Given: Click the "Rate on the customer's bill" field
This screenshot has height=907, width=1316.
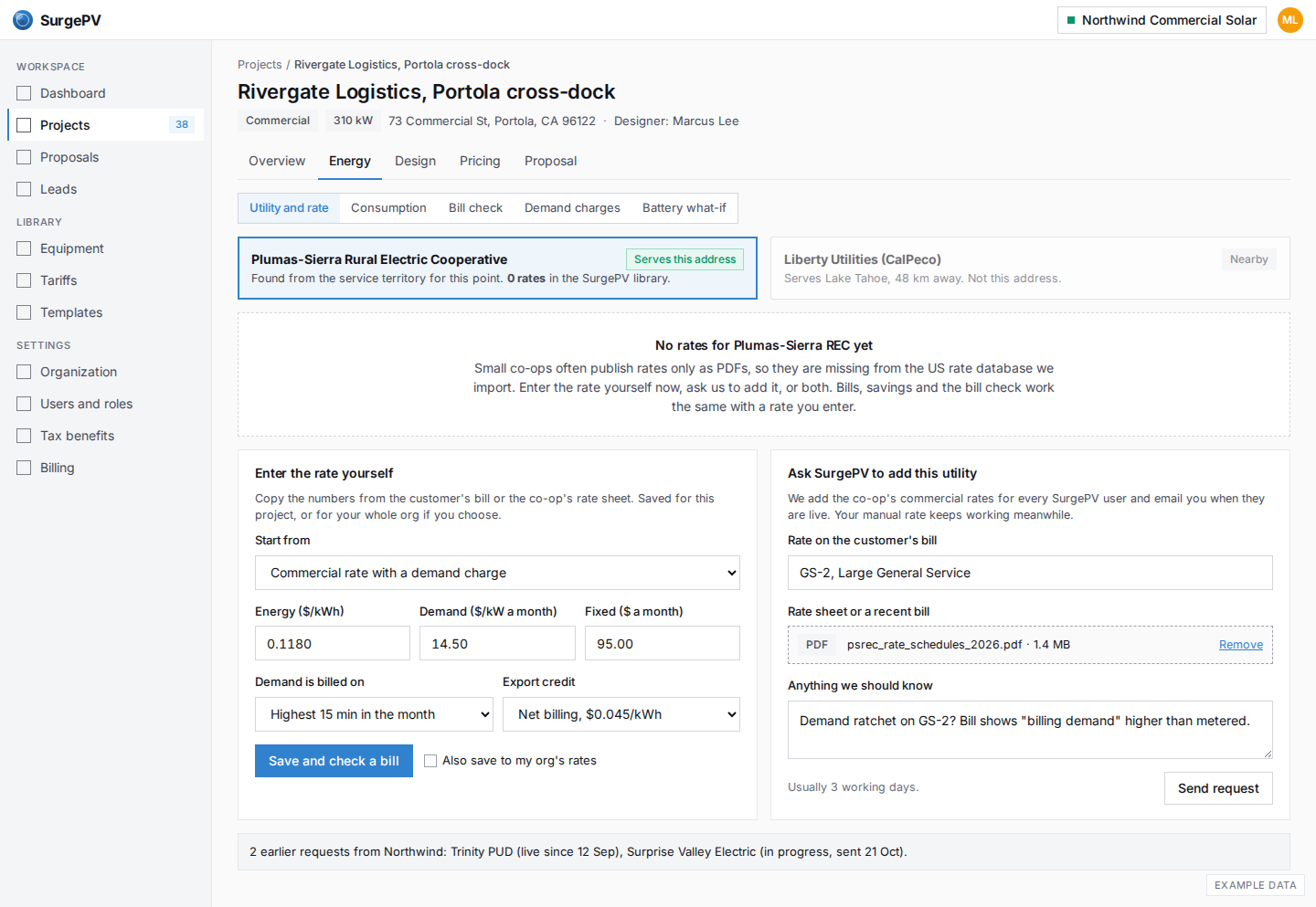Looking at the screenshot, I should pos(1030,573).
